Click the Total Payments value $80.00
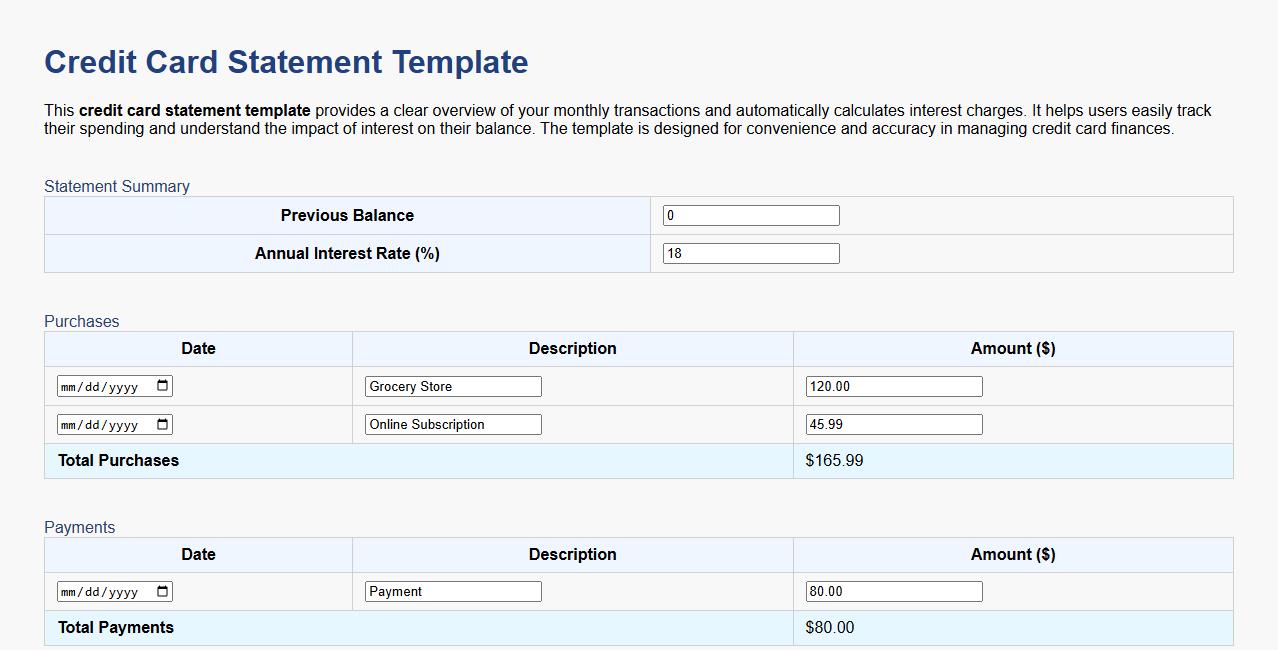 click(x=827, y=627)
